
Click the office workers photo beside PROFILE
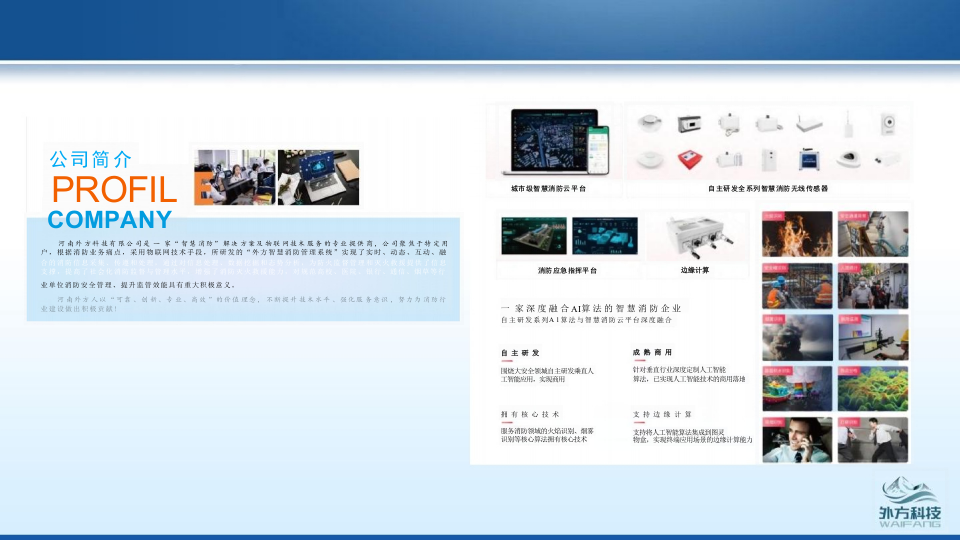[235, 177]
